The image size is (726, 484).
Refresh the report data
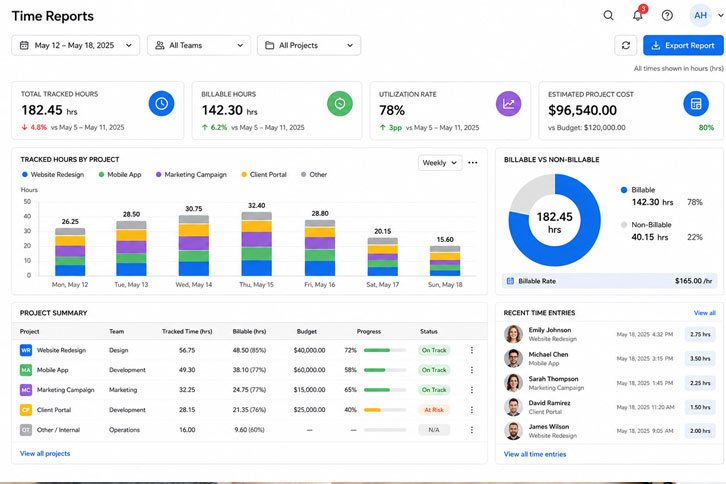pyautogui.click(x=626, y=45)
